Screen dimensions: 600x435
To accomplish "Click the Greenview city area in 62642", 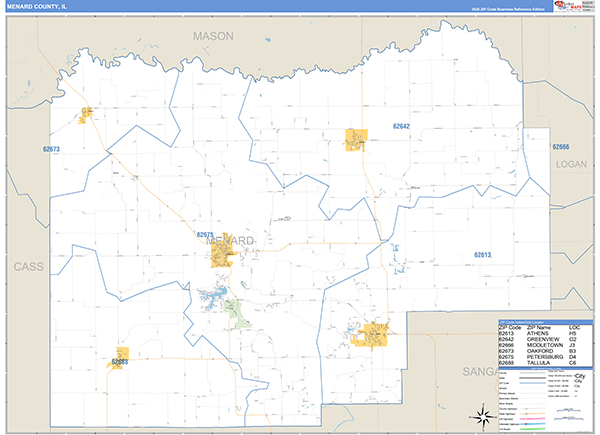I will [356, 140].
